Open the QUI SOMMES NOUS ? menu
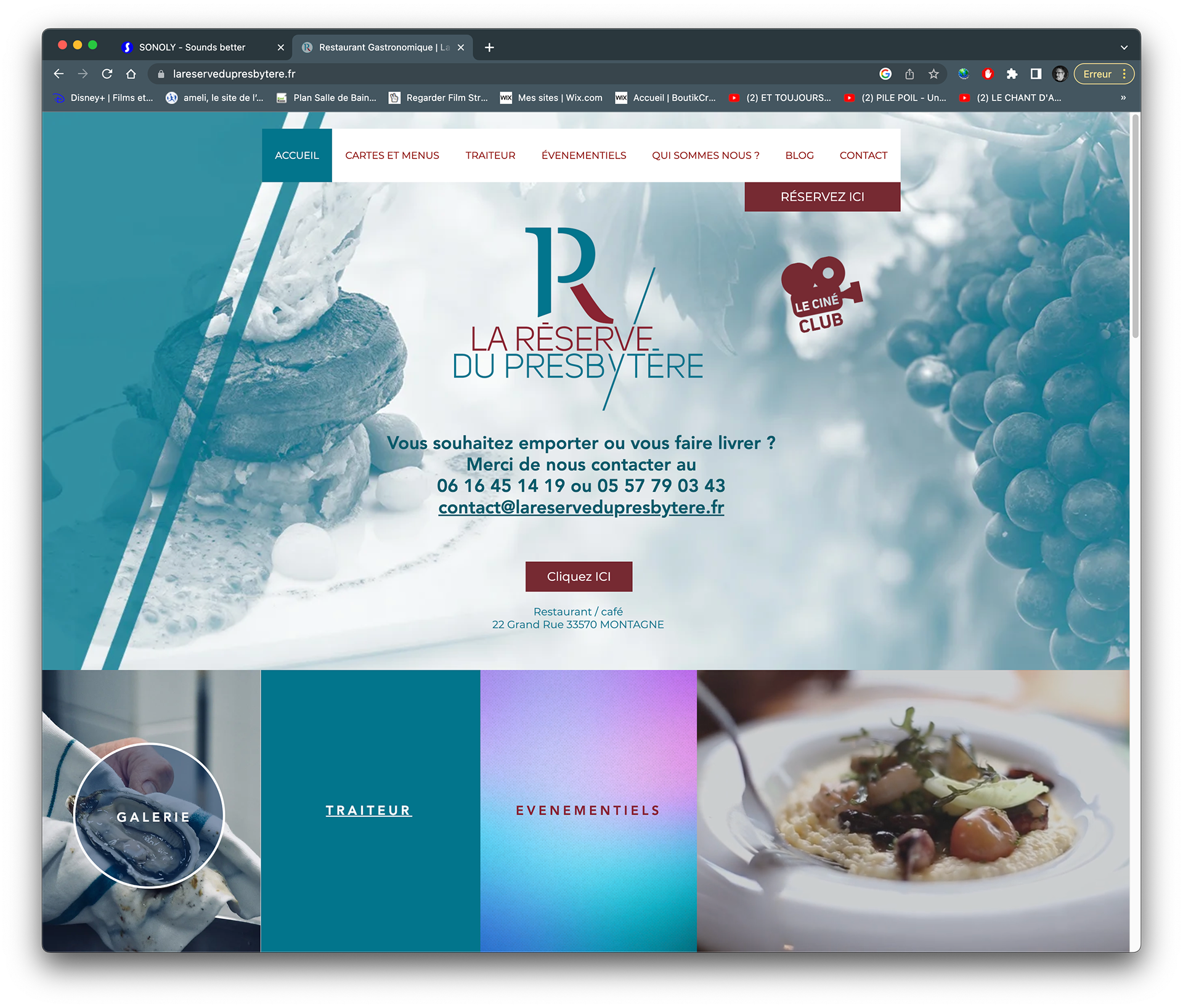The width and height of the screenshot is (1183, 1008). click(705, 155)
